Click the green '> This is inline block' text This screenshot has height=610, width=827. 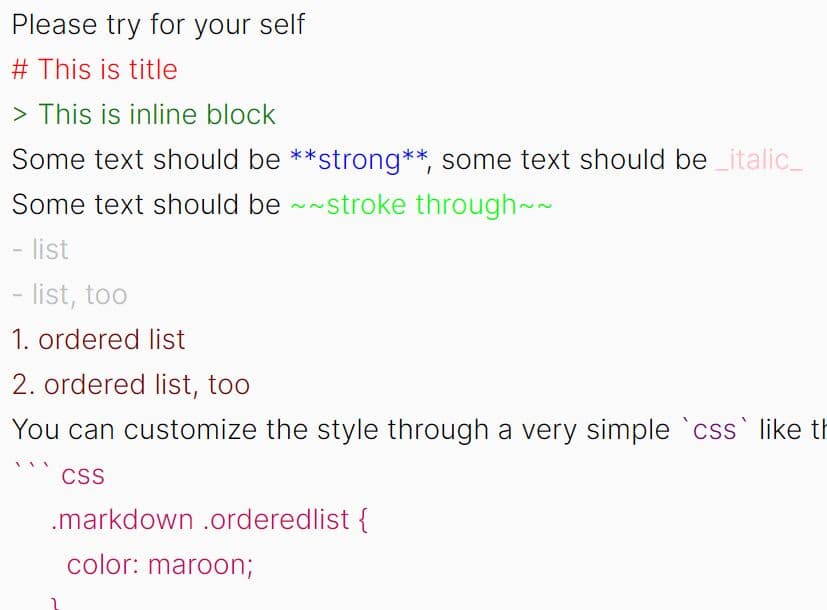tap(143, 114)
